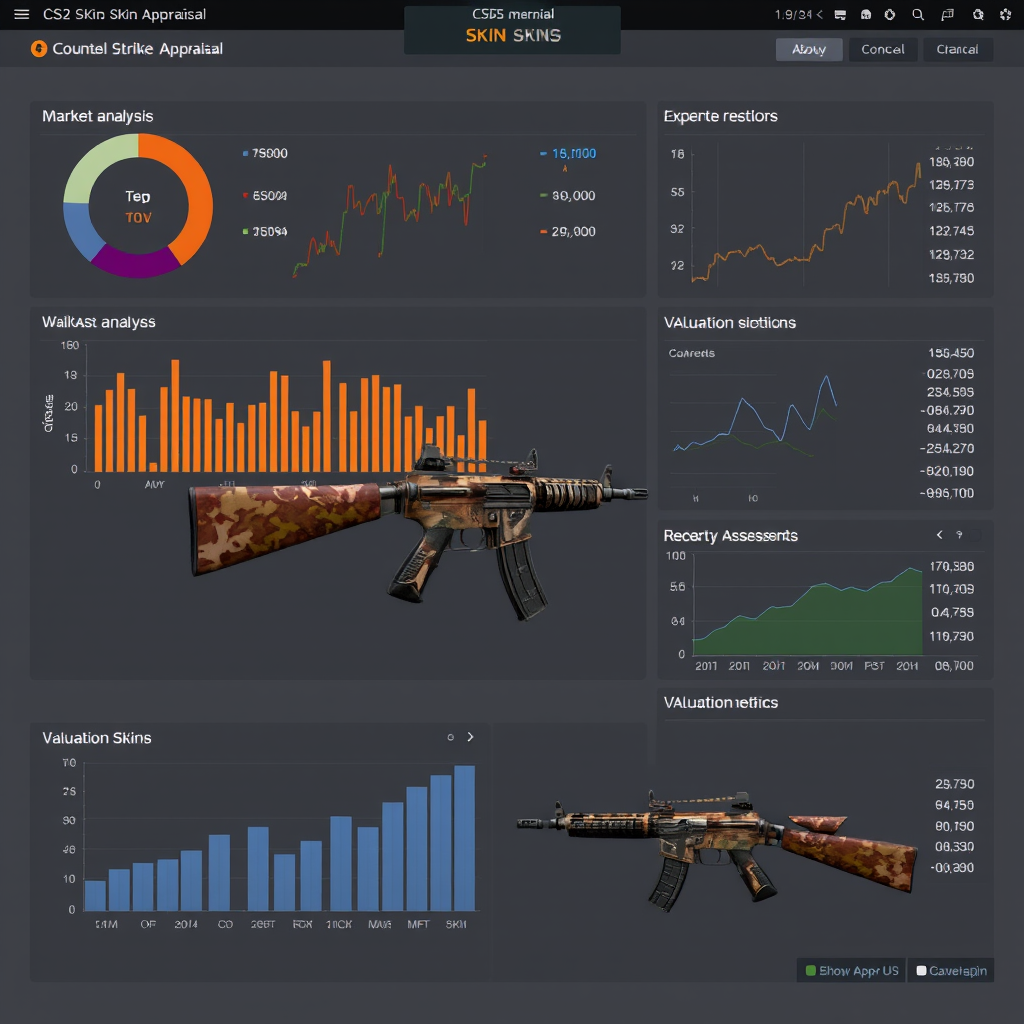Click the 2014 axis label in Valuation Skins
1024x1024 pixels.
[x=185, y=924]
